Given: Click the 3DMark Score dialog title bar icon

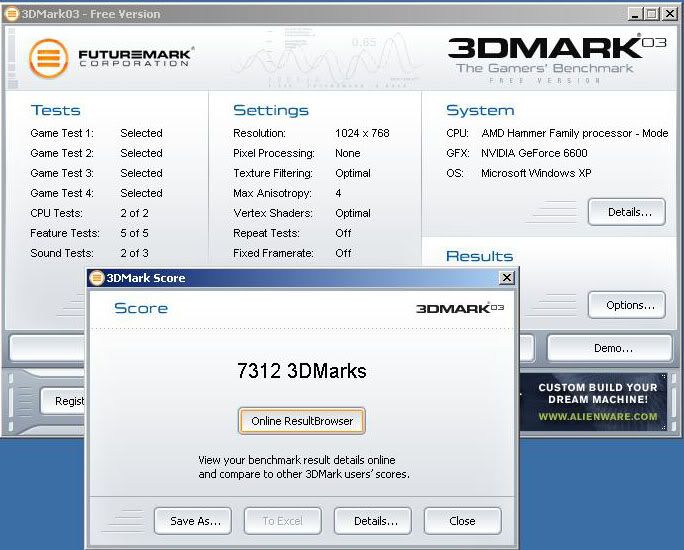Looking at the screenshot, I should [x=97, y=278].
